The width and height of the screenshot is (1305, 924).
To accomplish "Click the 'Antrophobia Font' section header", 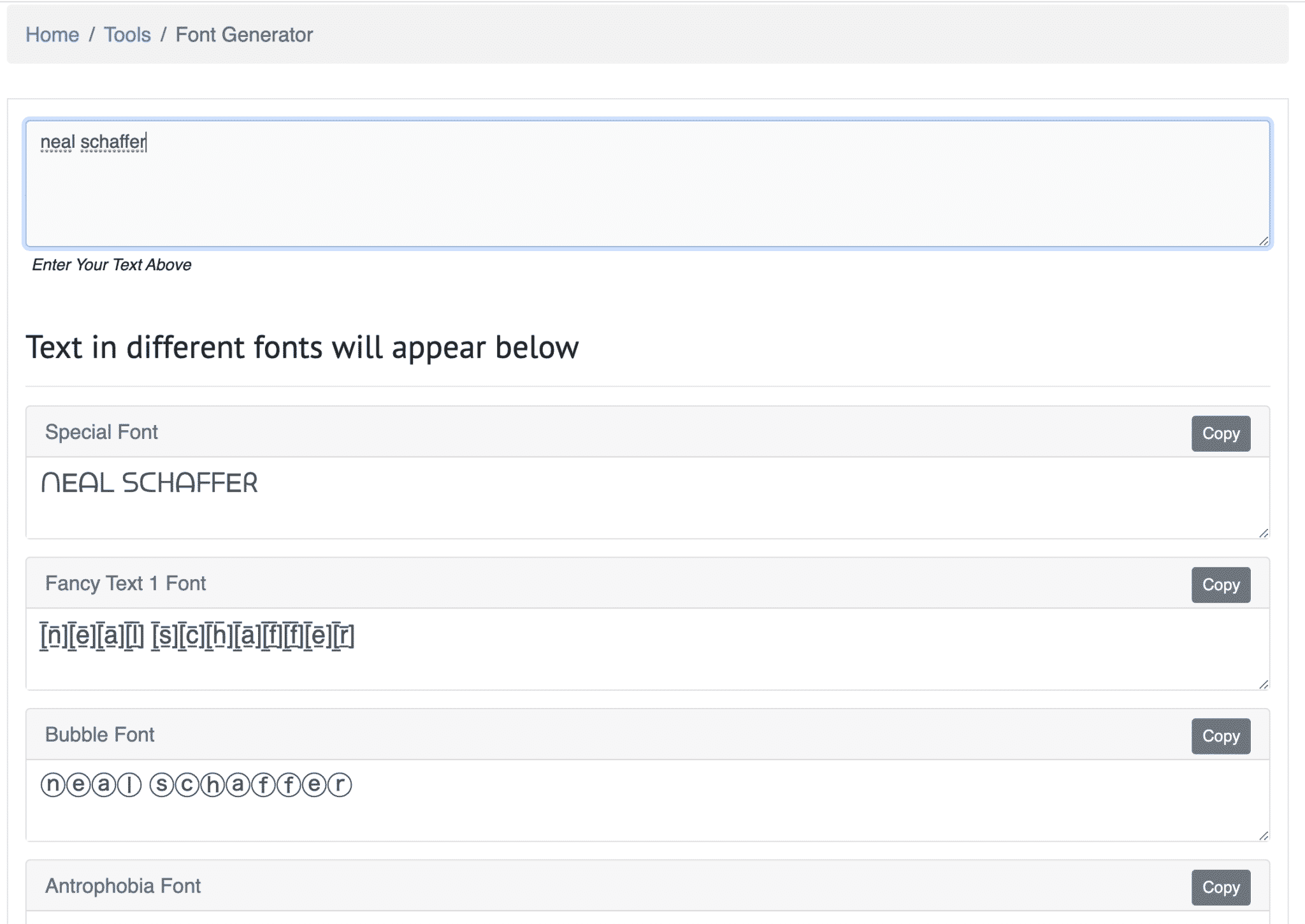I will click(122, 886).
